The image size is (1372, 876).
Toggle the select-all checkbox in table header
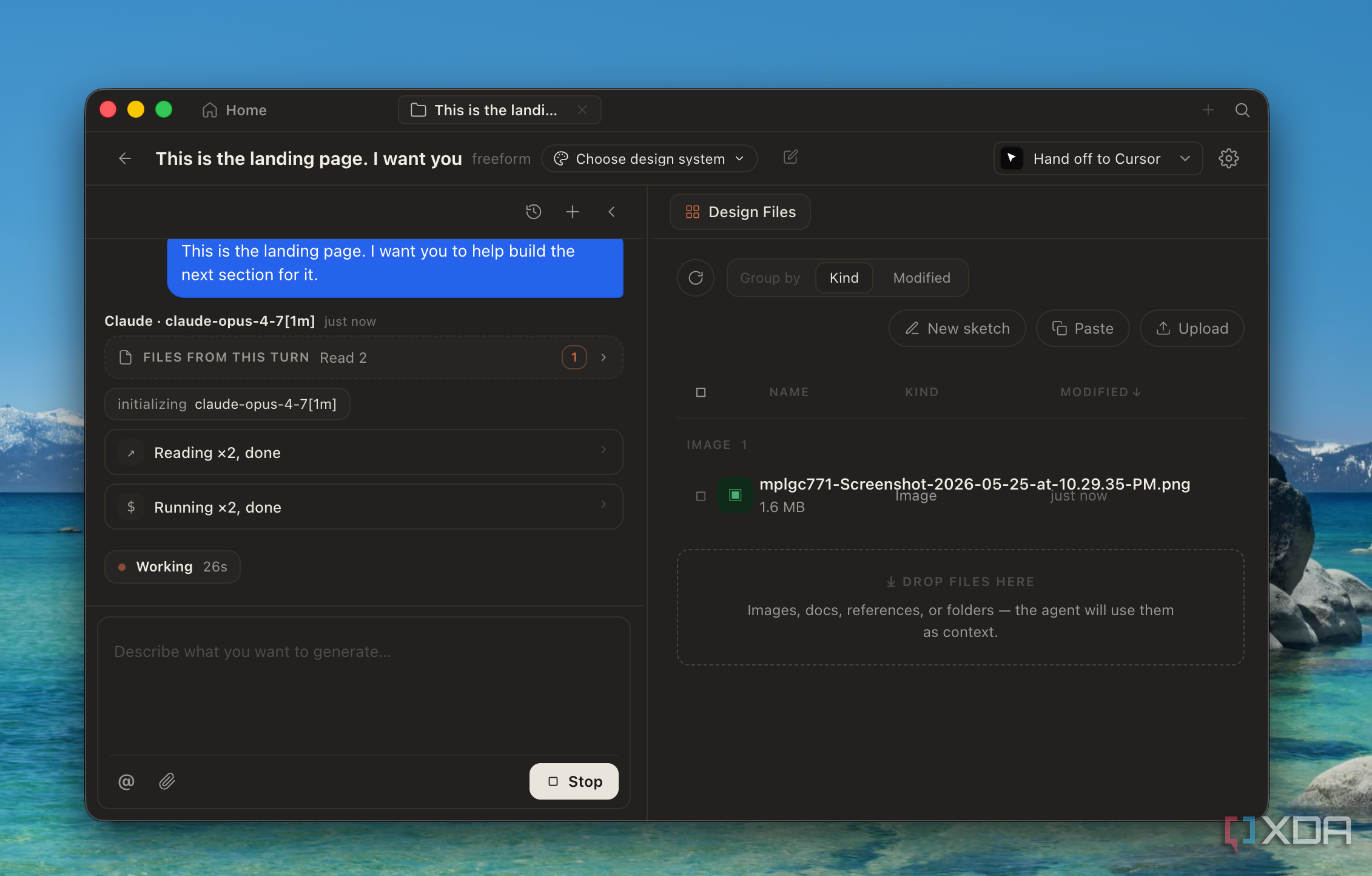coord(701,393)
